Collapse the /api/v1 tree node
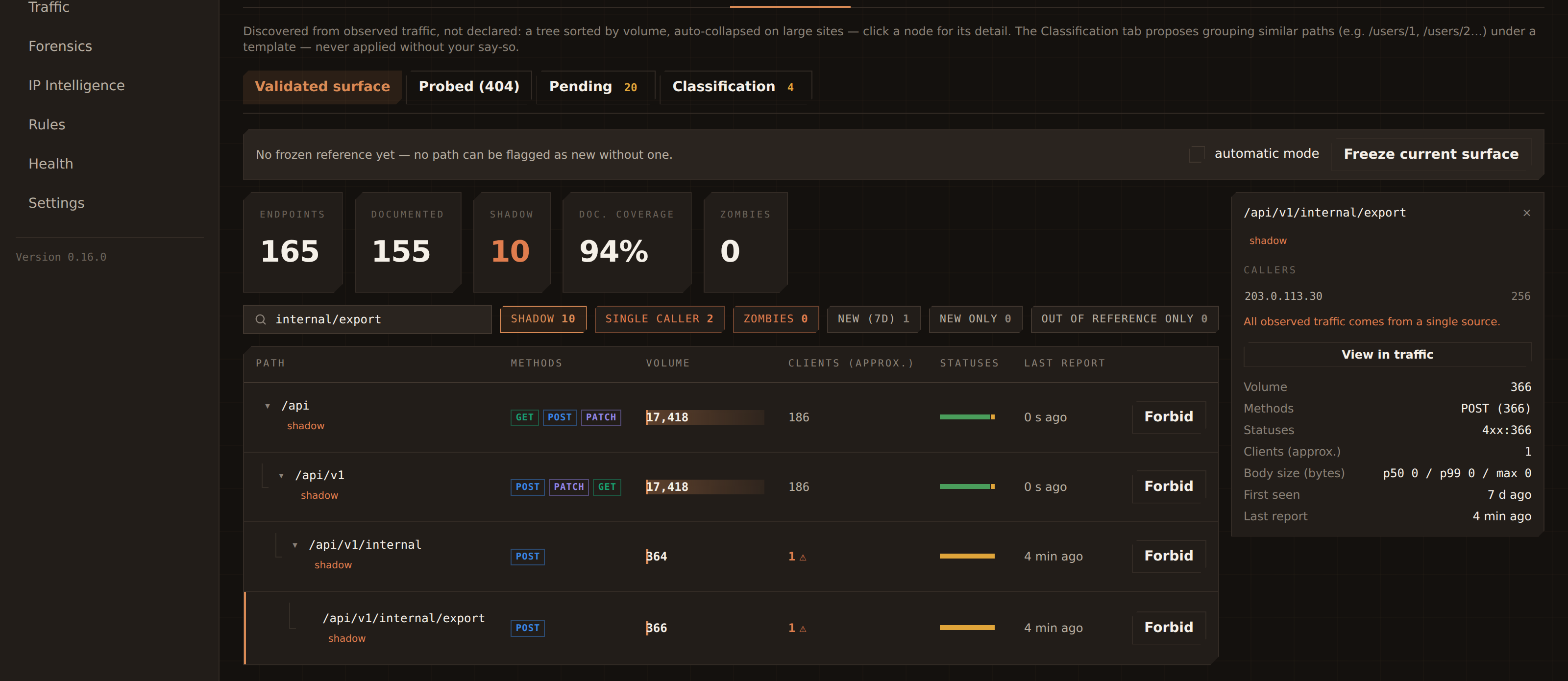1568x681 pixels. [281, 475]
